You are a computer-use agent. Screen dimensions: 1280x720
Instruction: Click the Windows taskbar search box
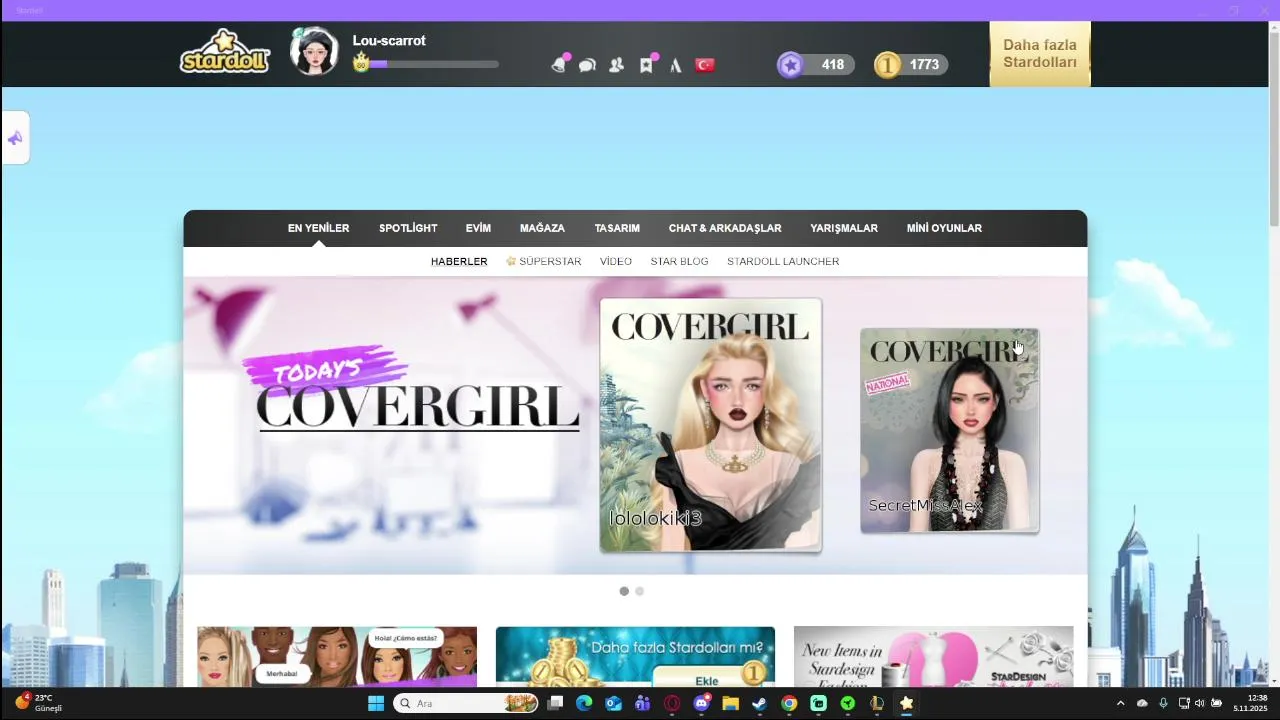[x=466, y=703]
